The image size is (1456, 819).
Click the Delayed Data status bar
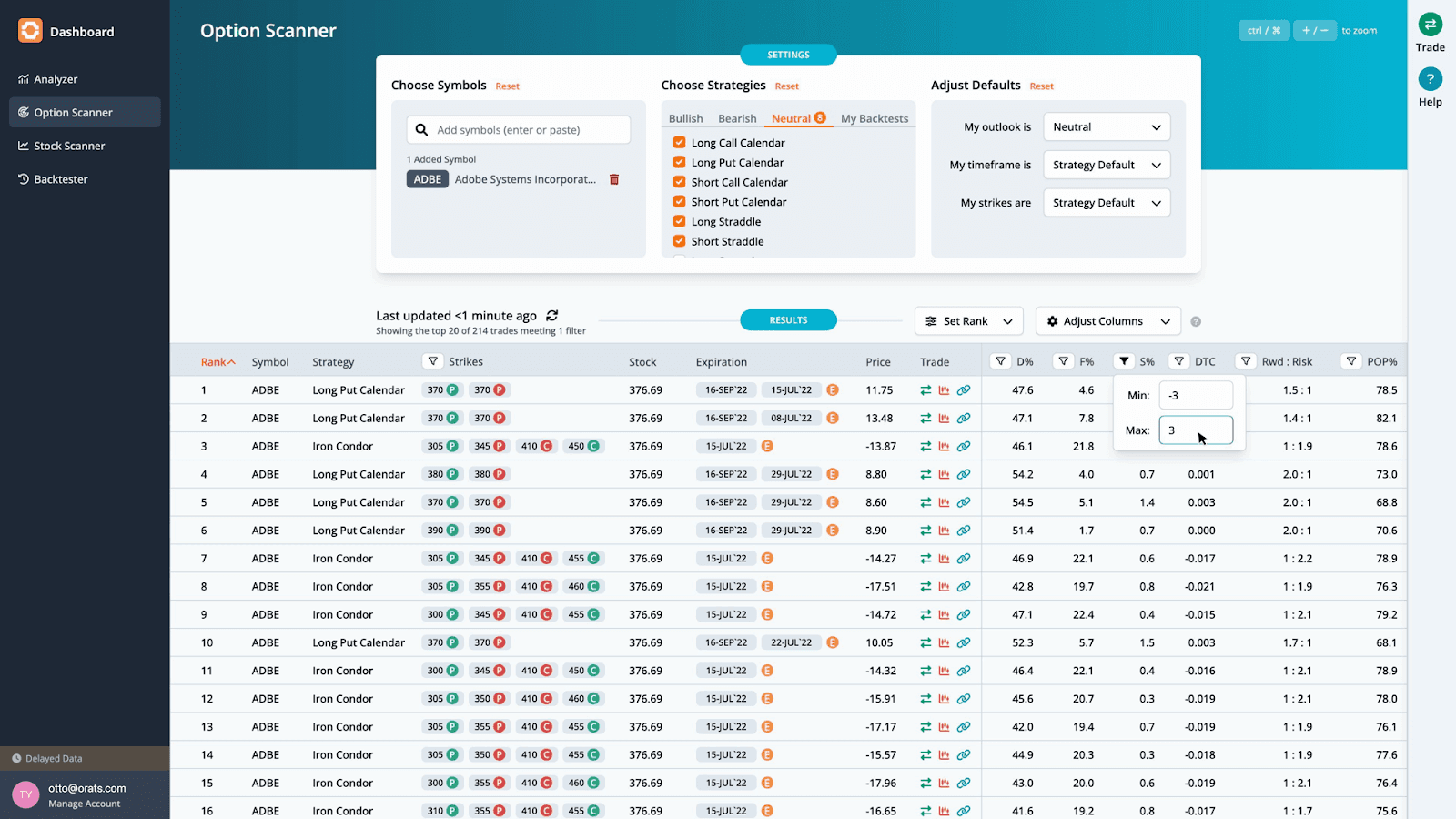pyautogui.click(x=85, y=758)
